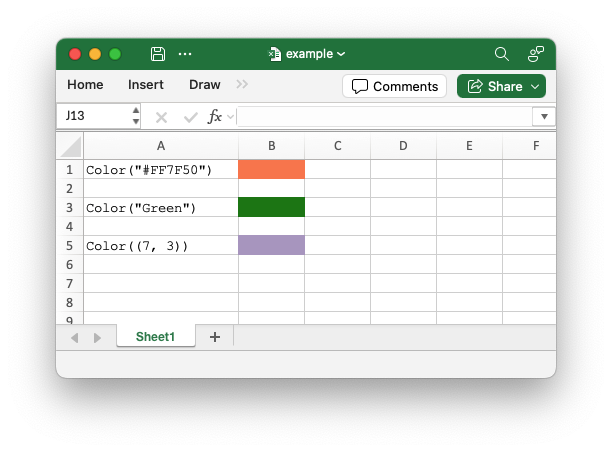Select the Sheet1 tab
Screen dimensions: 612x452
coord(155,336)
